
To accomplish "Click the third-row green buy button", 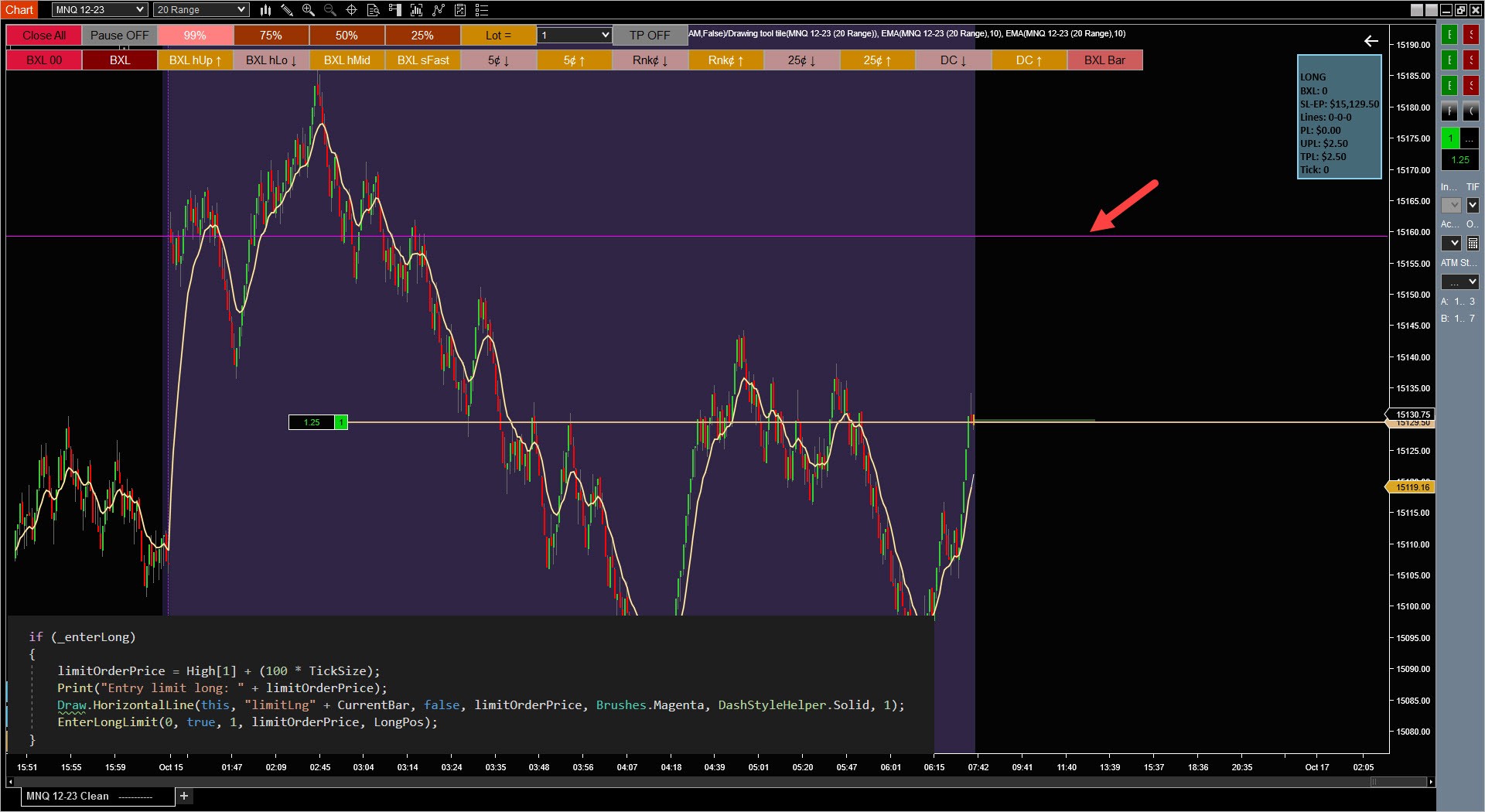I will click(x=1449, y=86).
